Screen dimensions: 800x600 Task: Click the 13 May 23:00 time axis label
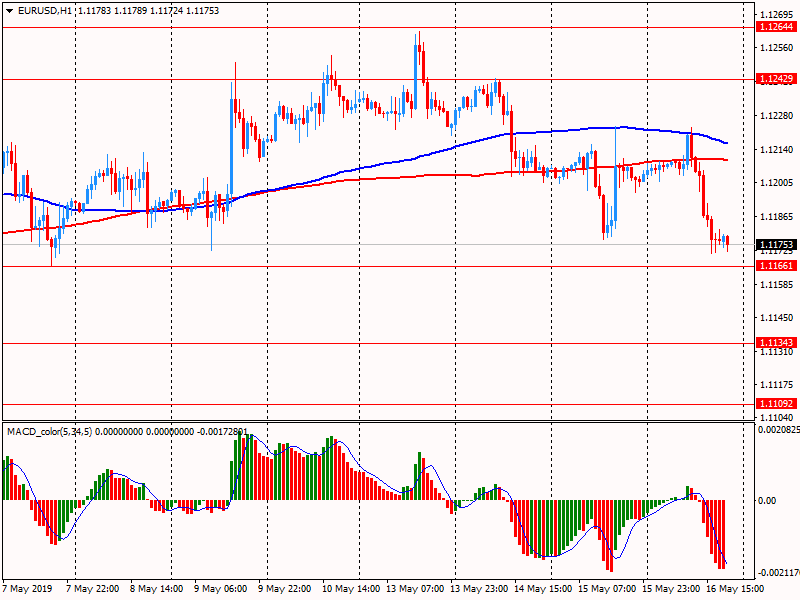tap(480, 589)
